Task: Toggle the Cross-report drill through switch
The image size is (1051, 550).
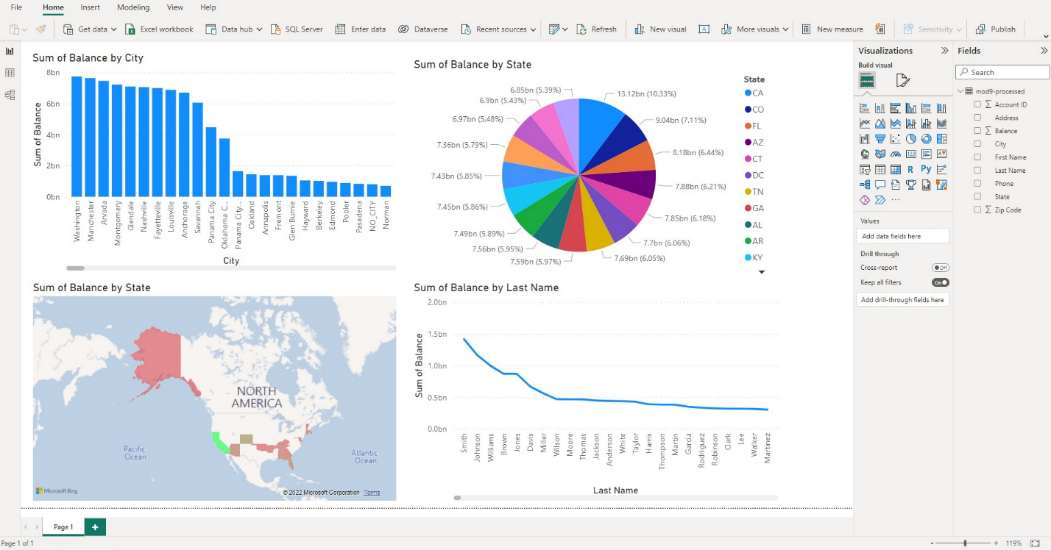Action: [x=940, y=267]
